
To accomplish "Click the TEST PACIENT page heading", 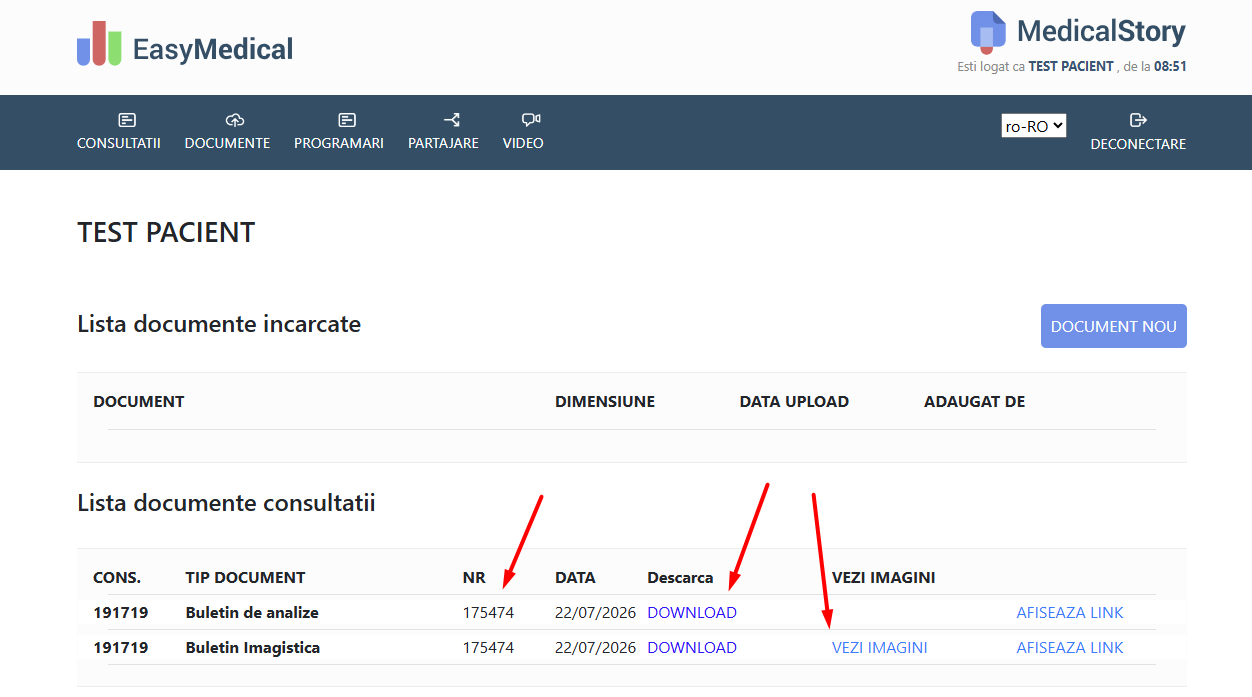I will click(166, 232).
